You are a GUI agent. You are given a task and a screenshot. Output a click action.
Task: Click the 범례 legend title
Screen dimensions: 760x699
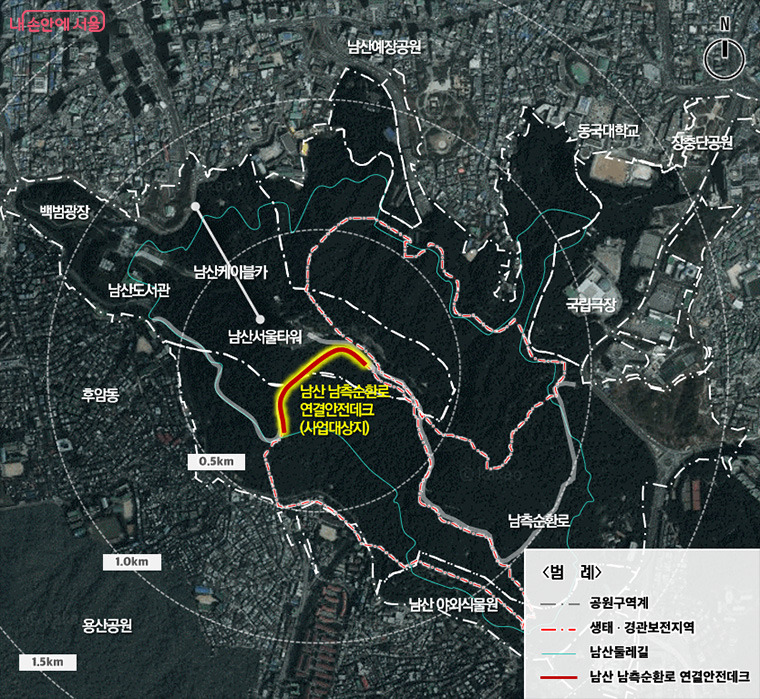(x=571, y=573)
